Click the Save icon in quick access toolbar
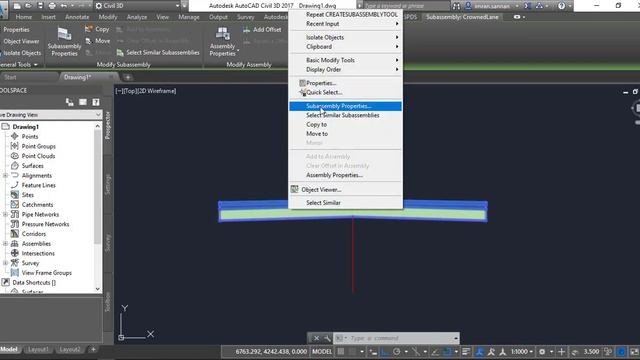640x360 pixels. 40,6
